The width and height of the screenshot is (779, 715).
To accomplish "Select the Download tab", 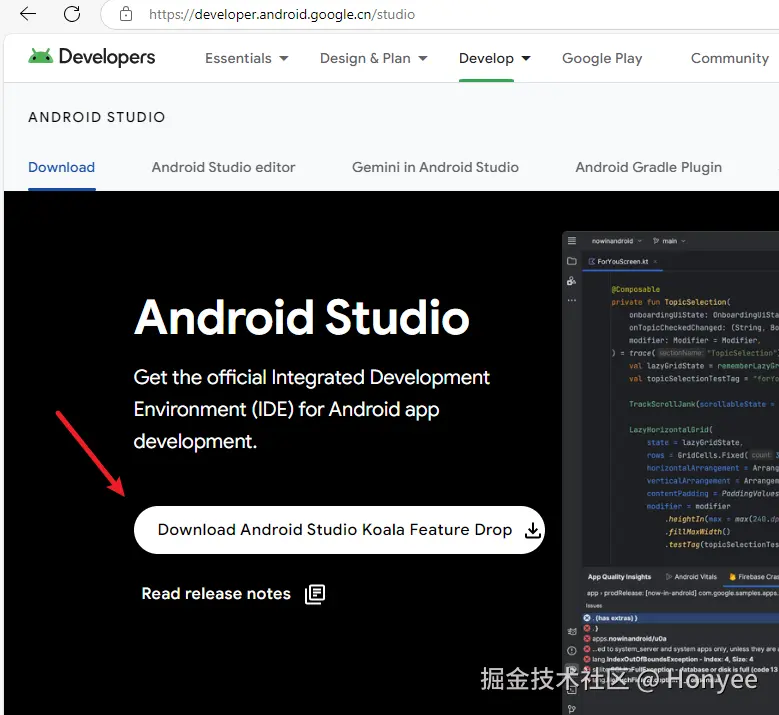I will pos(62,167).
